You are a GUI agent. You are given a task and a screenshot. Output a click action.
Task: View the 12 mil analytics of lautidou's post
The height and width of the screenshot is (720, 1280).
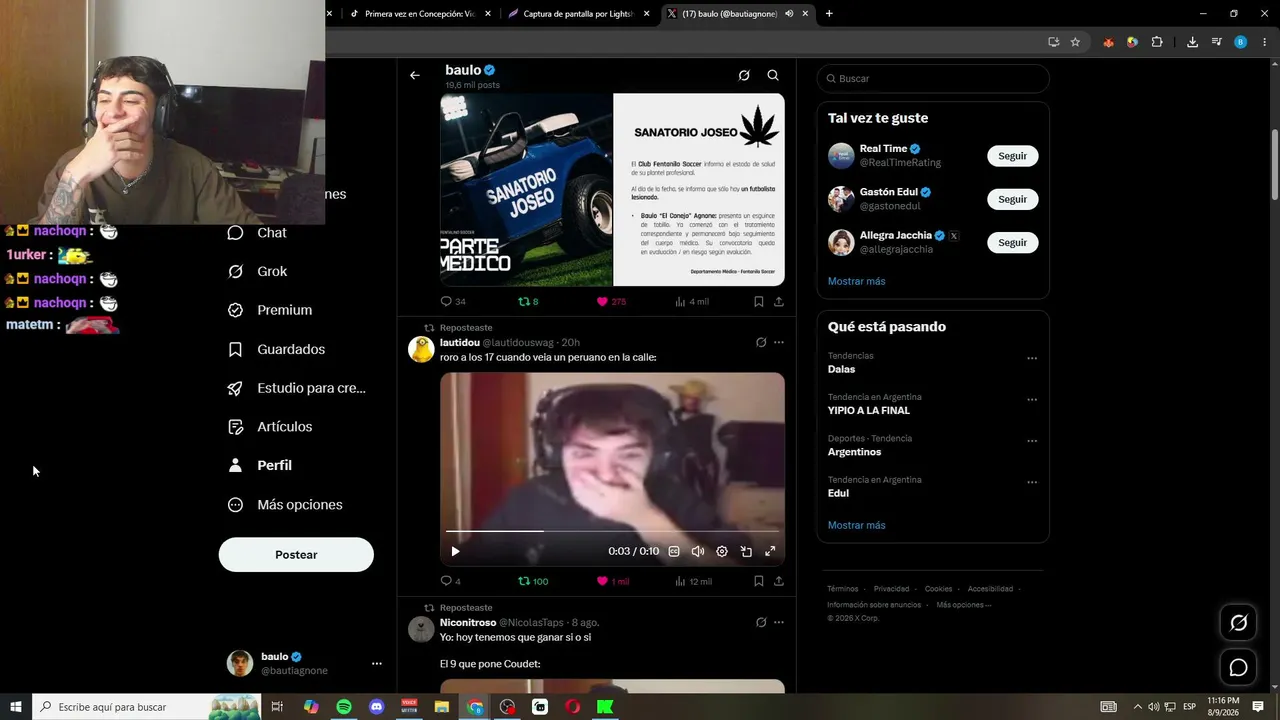tap(694, 581)
